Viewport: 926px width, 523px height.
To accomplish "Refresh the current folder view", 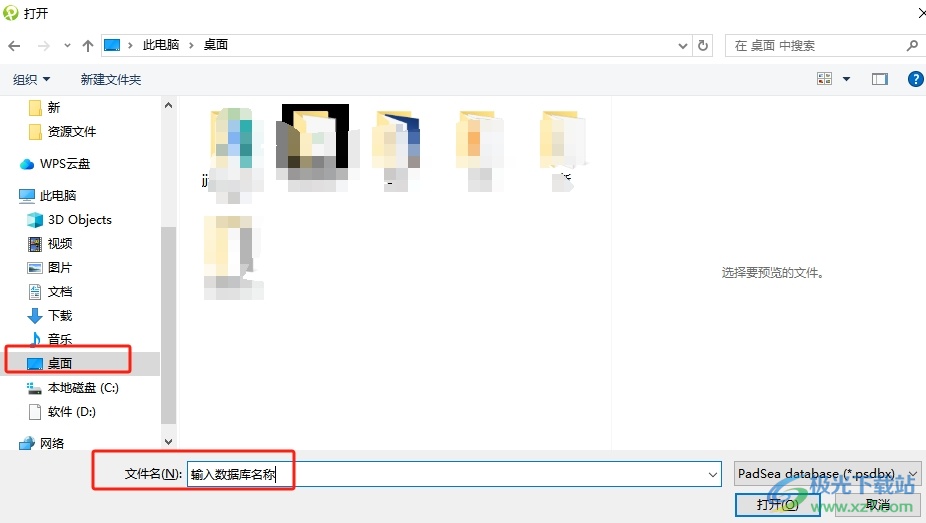I will pyautogui.click(x=703, y=45).
